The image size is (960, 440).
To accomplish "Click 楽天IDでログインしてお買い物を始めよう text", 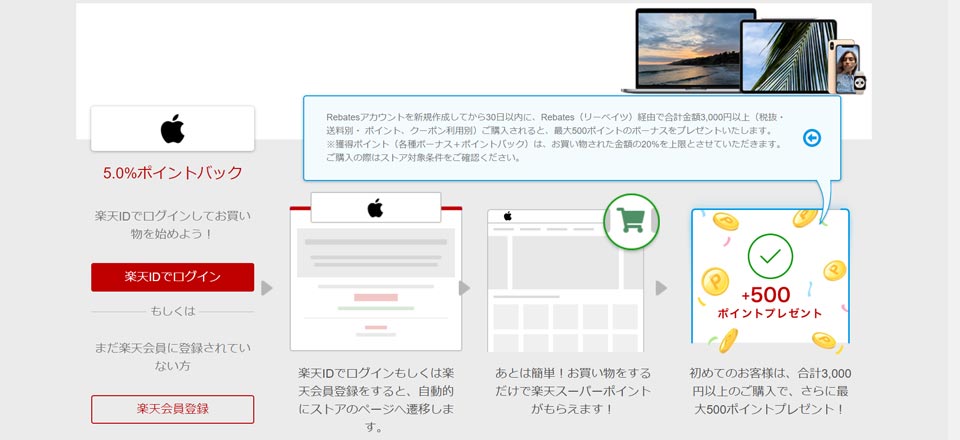I will tap(173, 225).
